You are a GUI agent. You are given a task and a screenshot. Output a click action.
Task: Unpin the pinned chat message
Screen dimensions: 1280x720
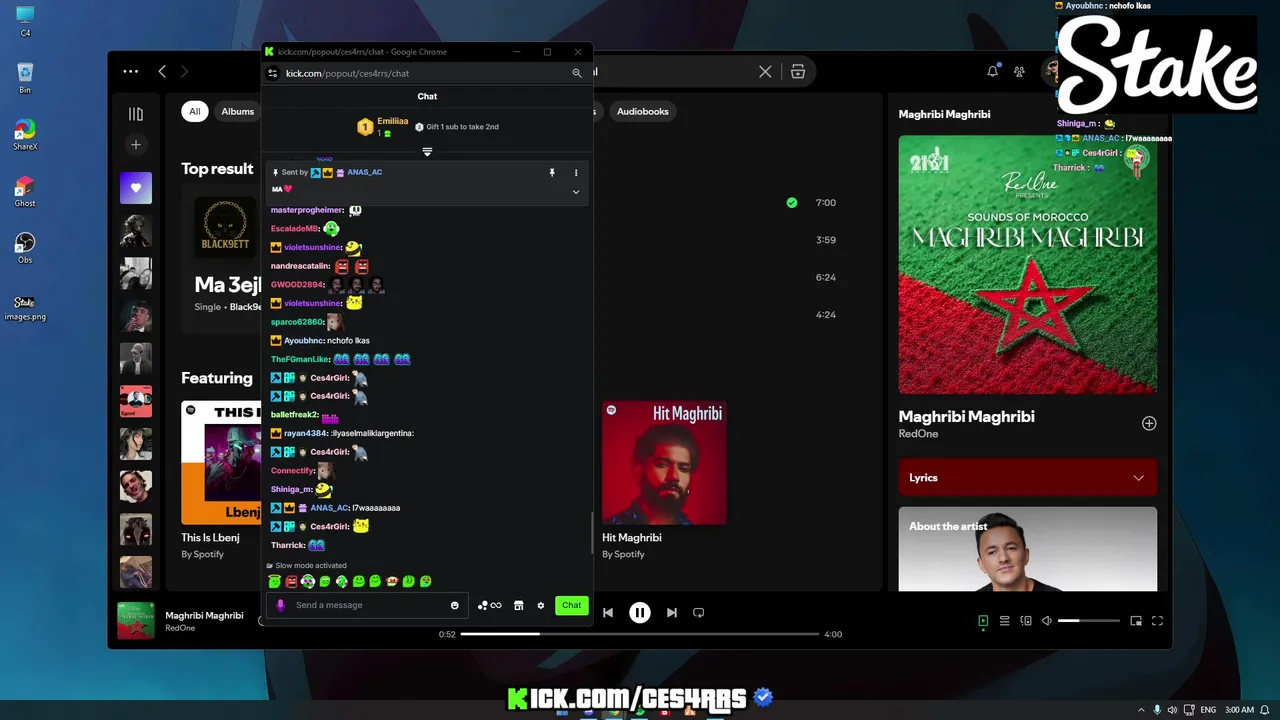coord(551,173)
